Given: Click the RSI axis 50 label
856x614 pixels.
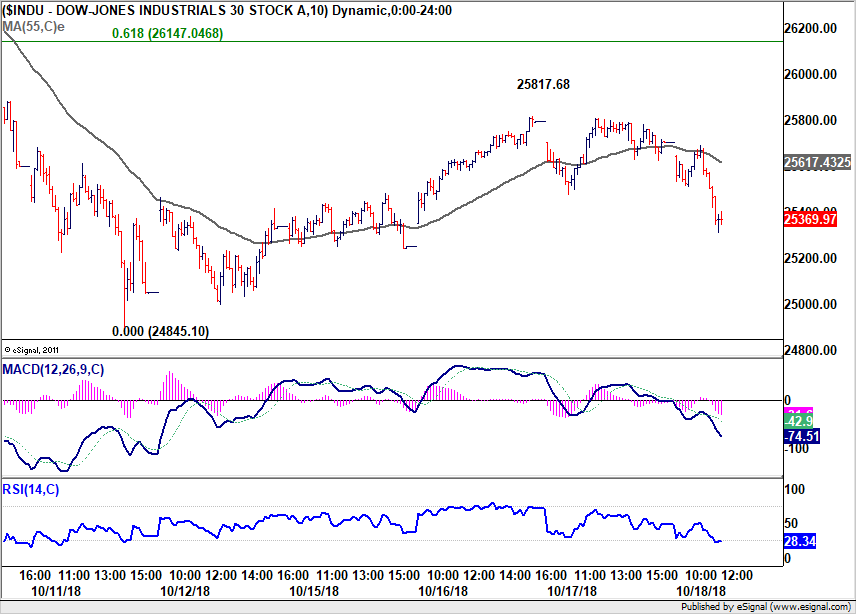Looking at the screenshot, I should point(791,523).
